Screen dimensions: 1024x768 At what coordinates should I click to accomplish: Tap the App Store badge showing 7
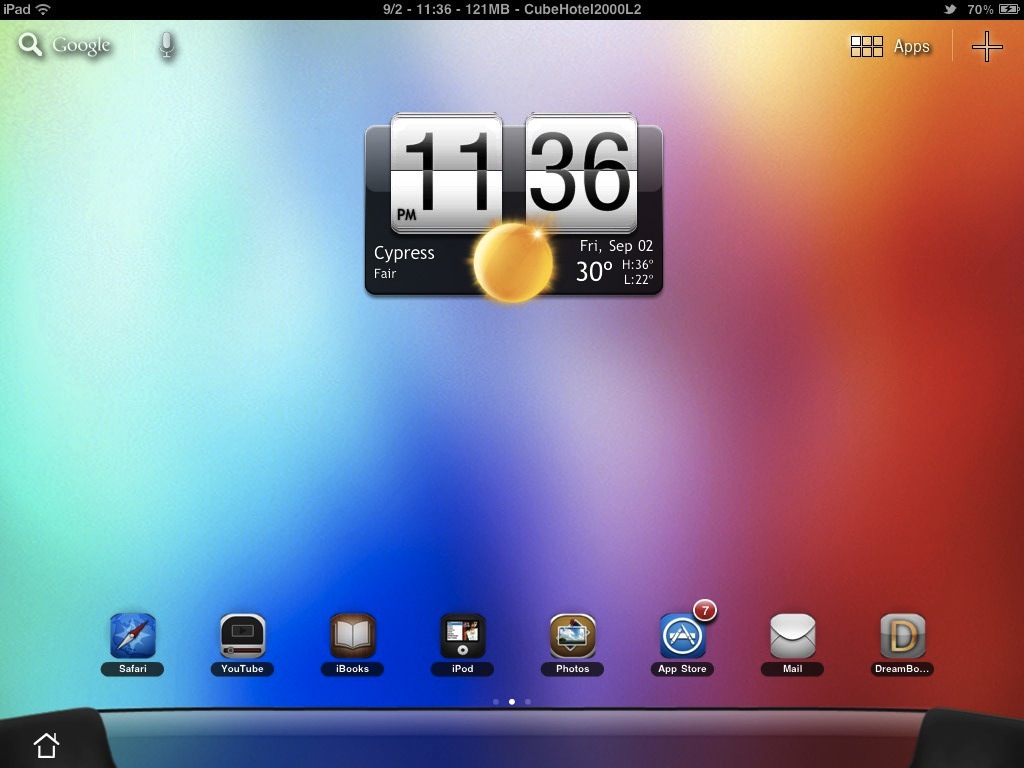coord(705,611)
